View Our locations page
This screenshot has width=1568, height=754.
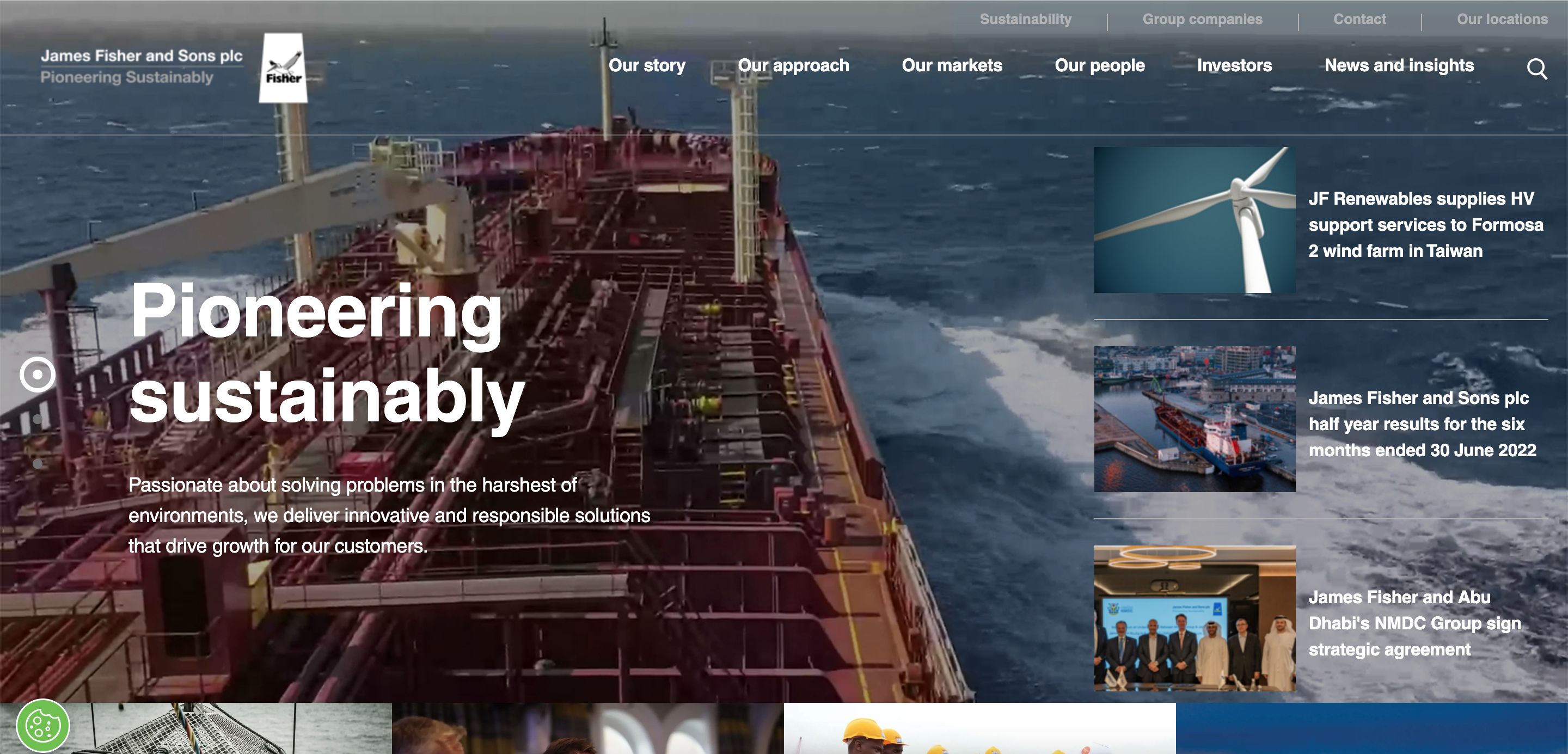[x=1502, y=19]
